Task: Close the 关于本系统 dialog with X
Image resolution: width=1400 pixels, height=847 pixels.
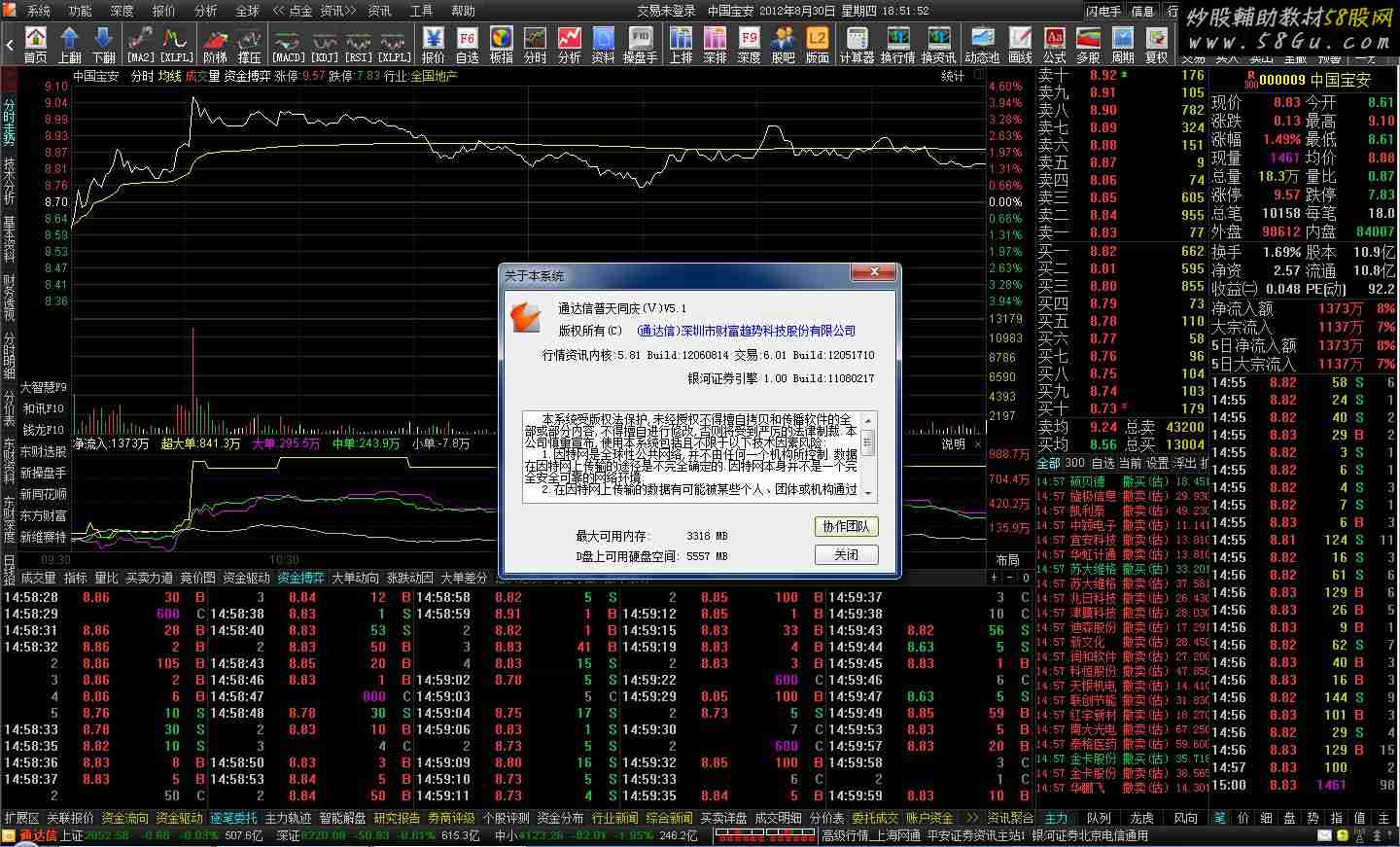Action: tap(873, 272)
